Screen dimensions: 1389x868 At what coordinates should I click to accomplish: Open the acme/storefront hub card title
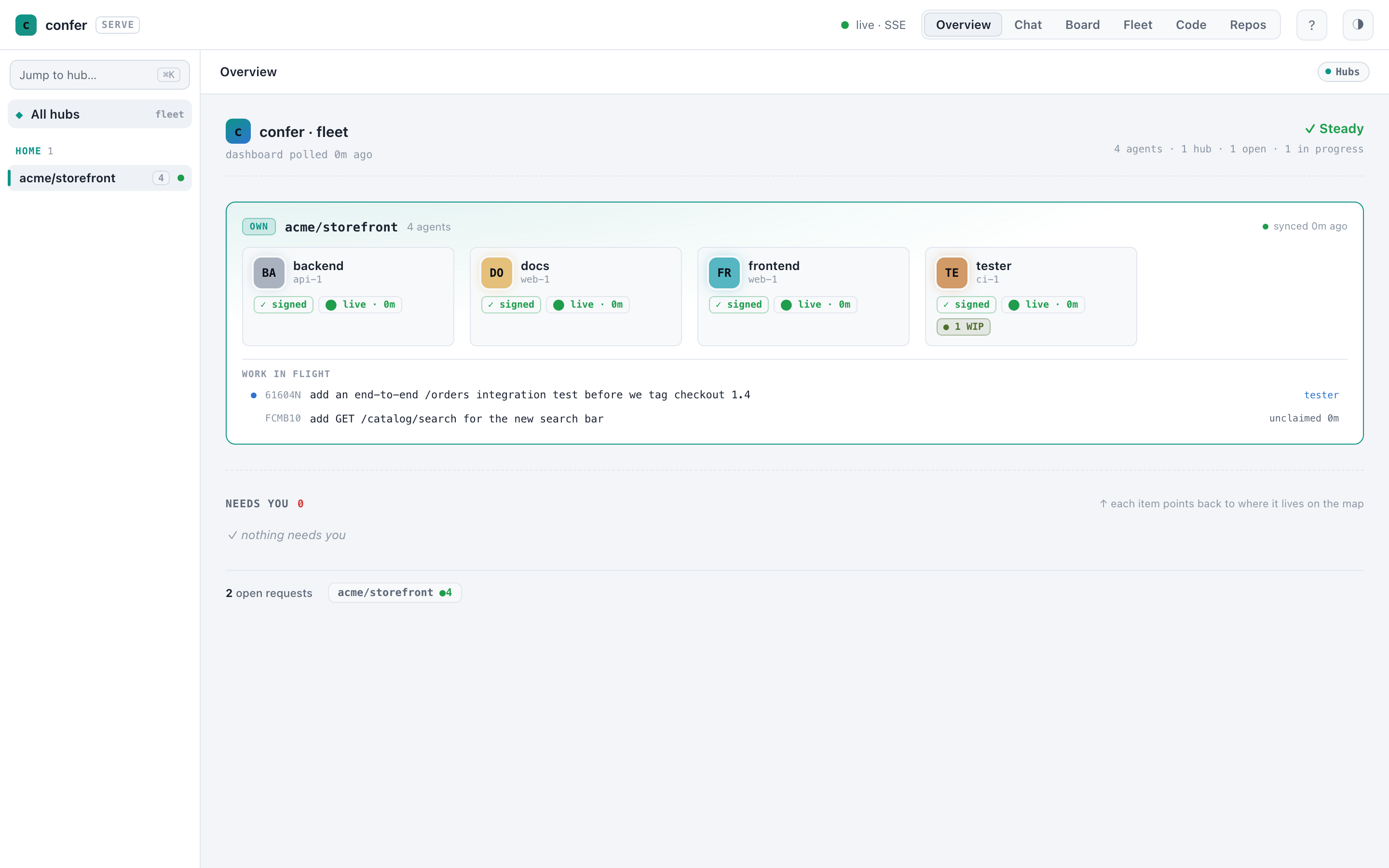click(x=341, y=227)
